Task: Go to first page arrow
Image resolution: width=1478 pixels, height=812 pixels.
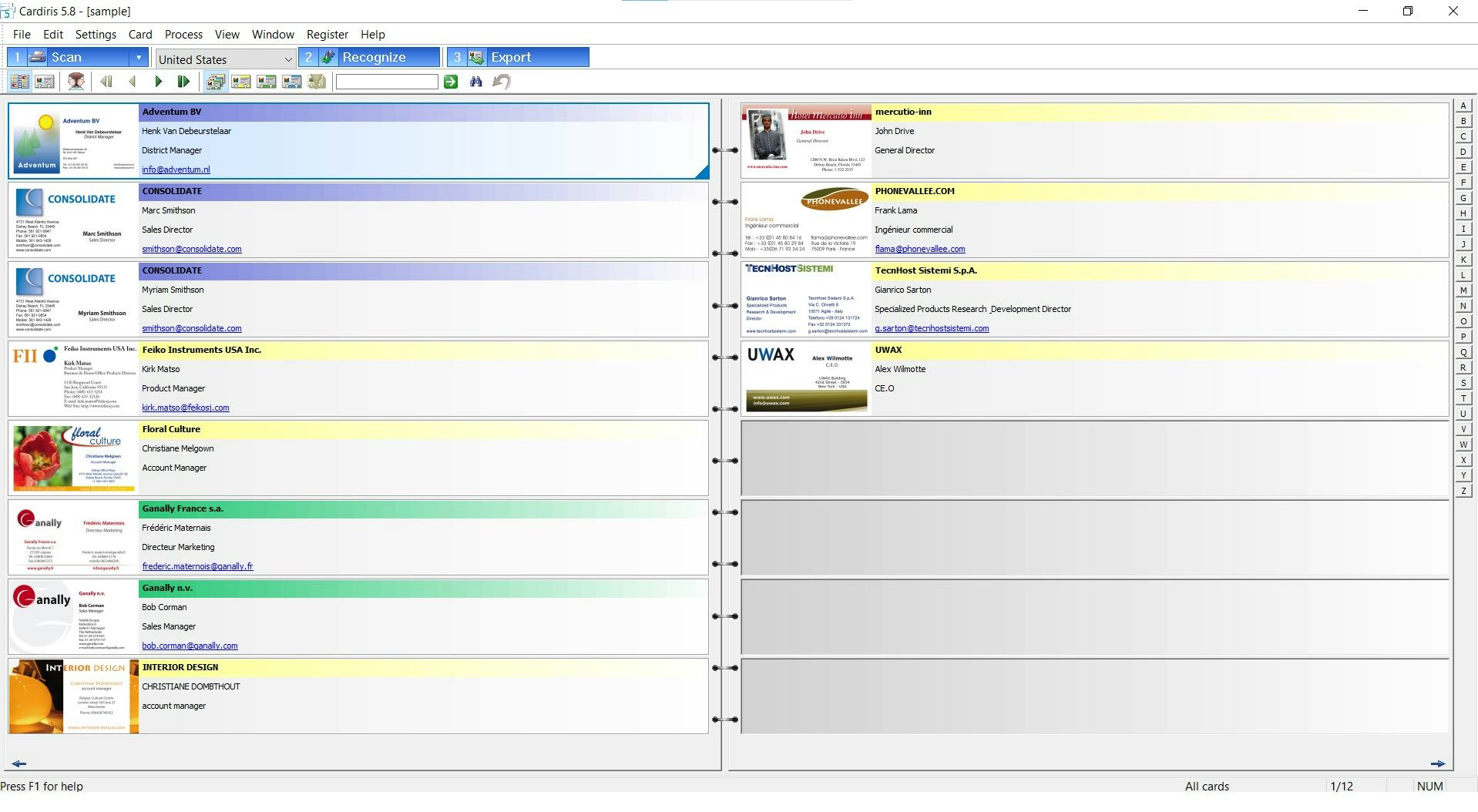Action: pyautogui.click(x=106, y=82)
